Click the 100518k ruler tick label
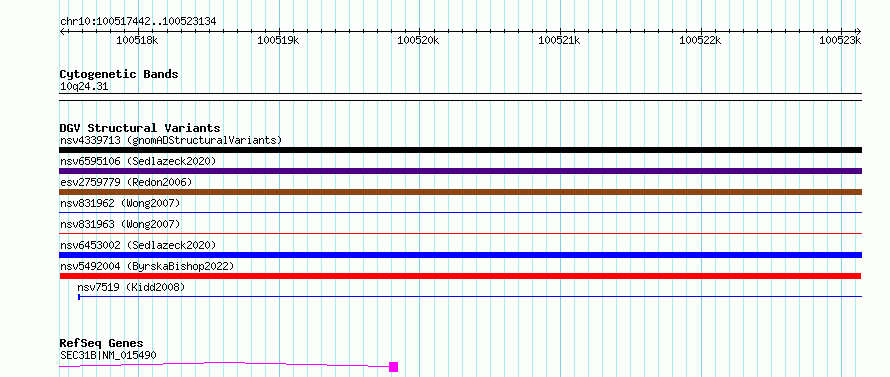 pos(137,40)
